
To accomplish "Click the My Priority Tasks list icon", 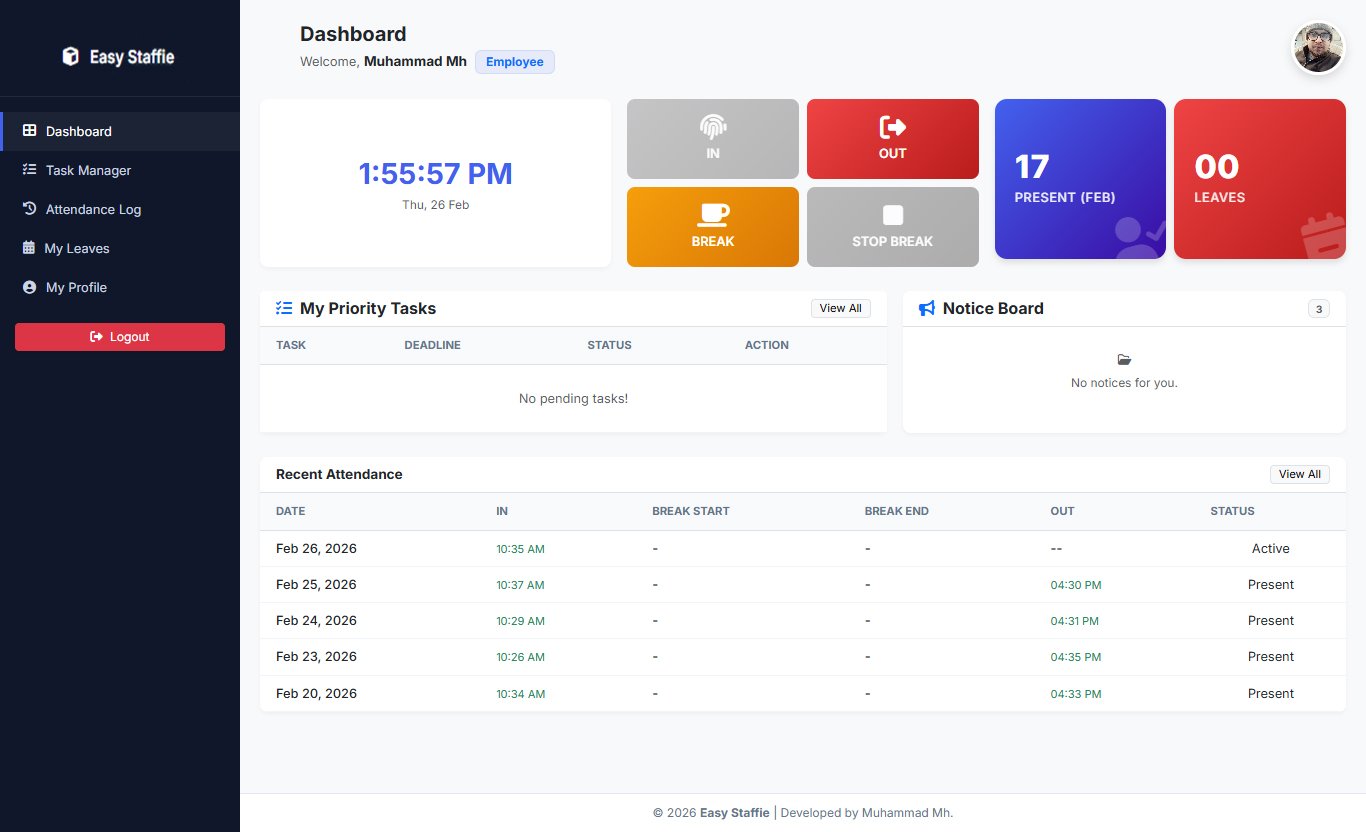I will tap(284, 309).
